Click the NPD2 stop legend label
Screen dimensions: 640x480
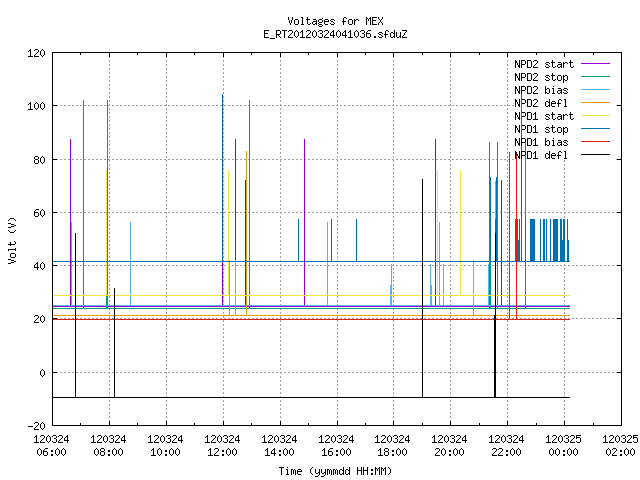coord(541,77)
